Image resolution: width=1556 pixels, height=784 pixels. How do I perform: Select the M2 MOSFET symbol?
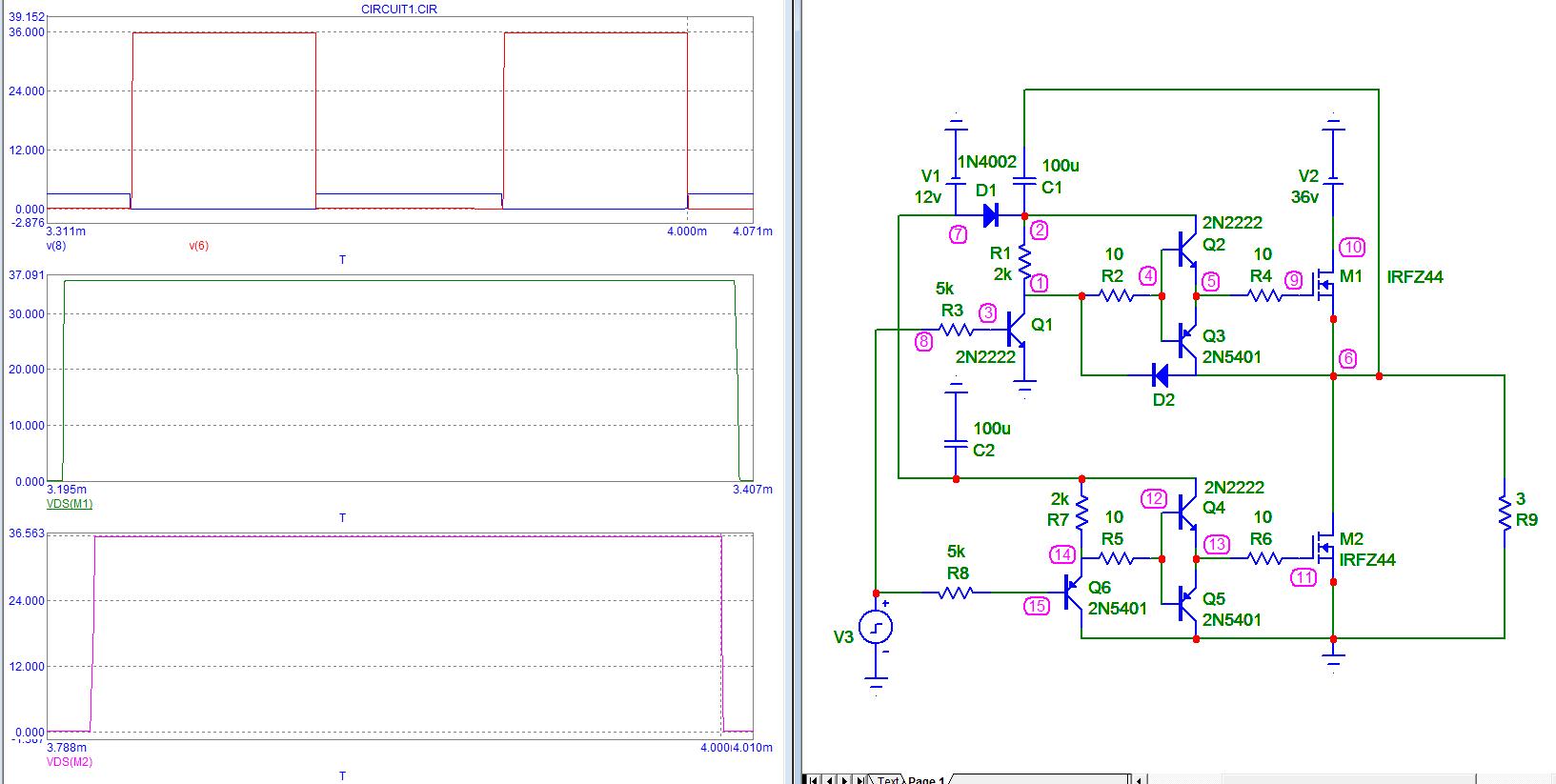coord(1325,548)
